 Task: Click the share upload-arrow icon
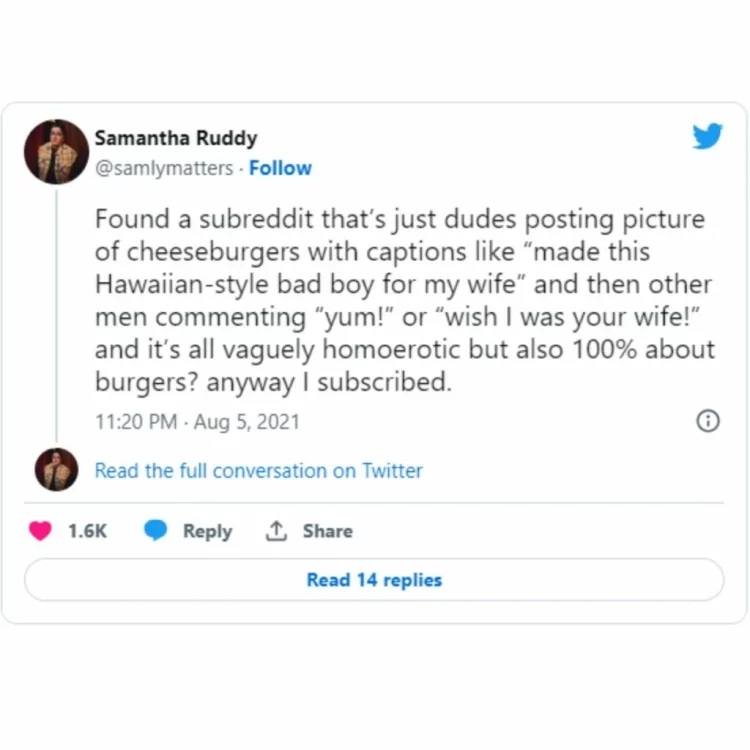click(x=276, y=532)
